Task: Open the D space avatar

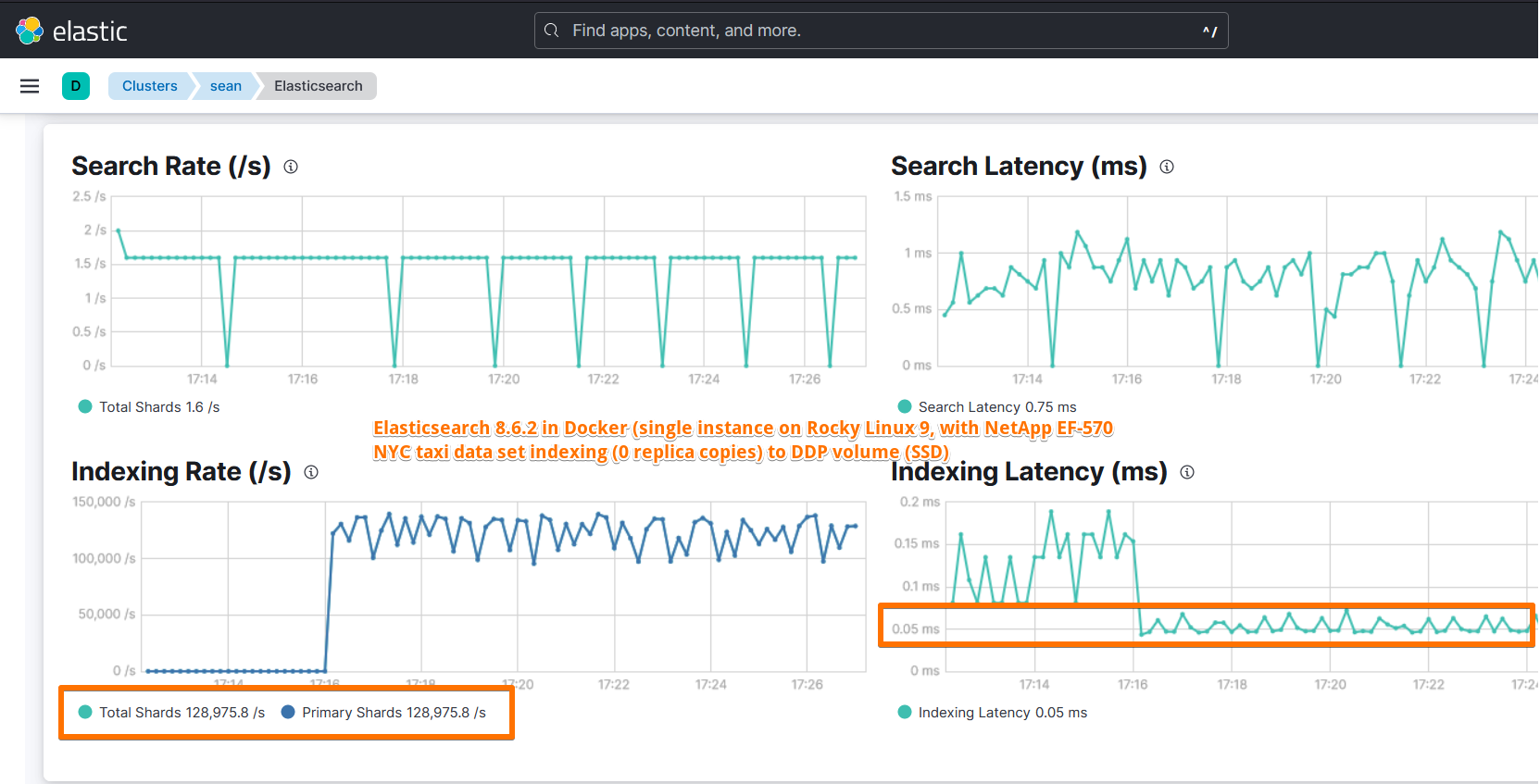Action: [x=76, y=86]
